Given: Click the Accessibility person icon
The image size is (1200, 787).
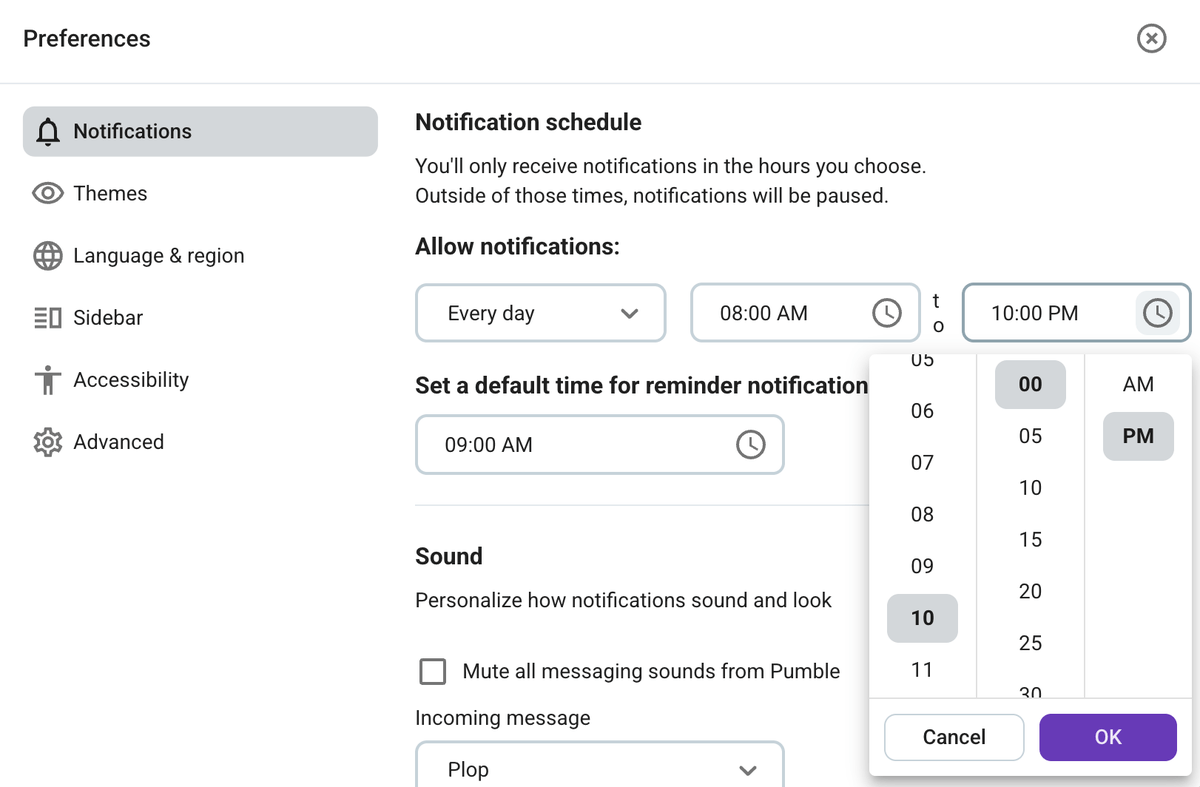Looking at the screenshot, I should [x=46, y=379].
